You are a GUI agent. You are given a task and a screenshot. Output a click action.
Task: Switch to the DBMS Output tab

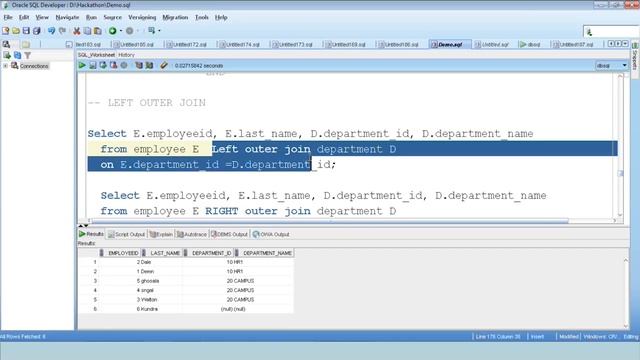[229, 234]
